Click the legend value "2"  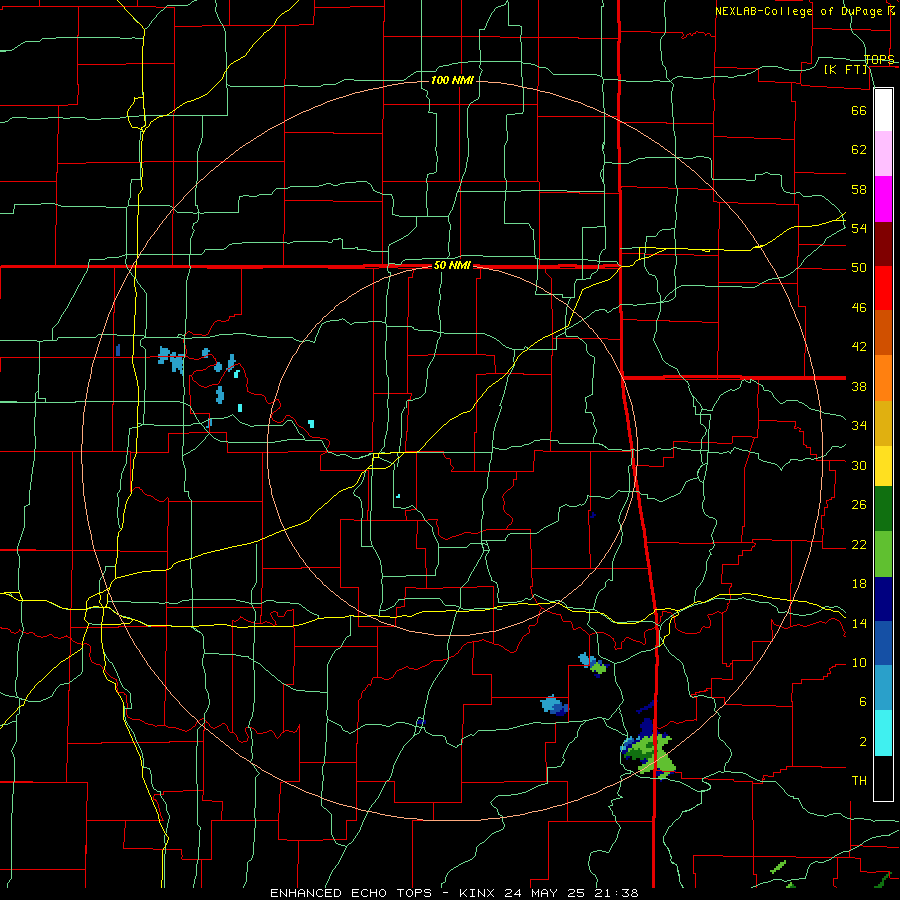pyautogui.click(x=863, y=742)
